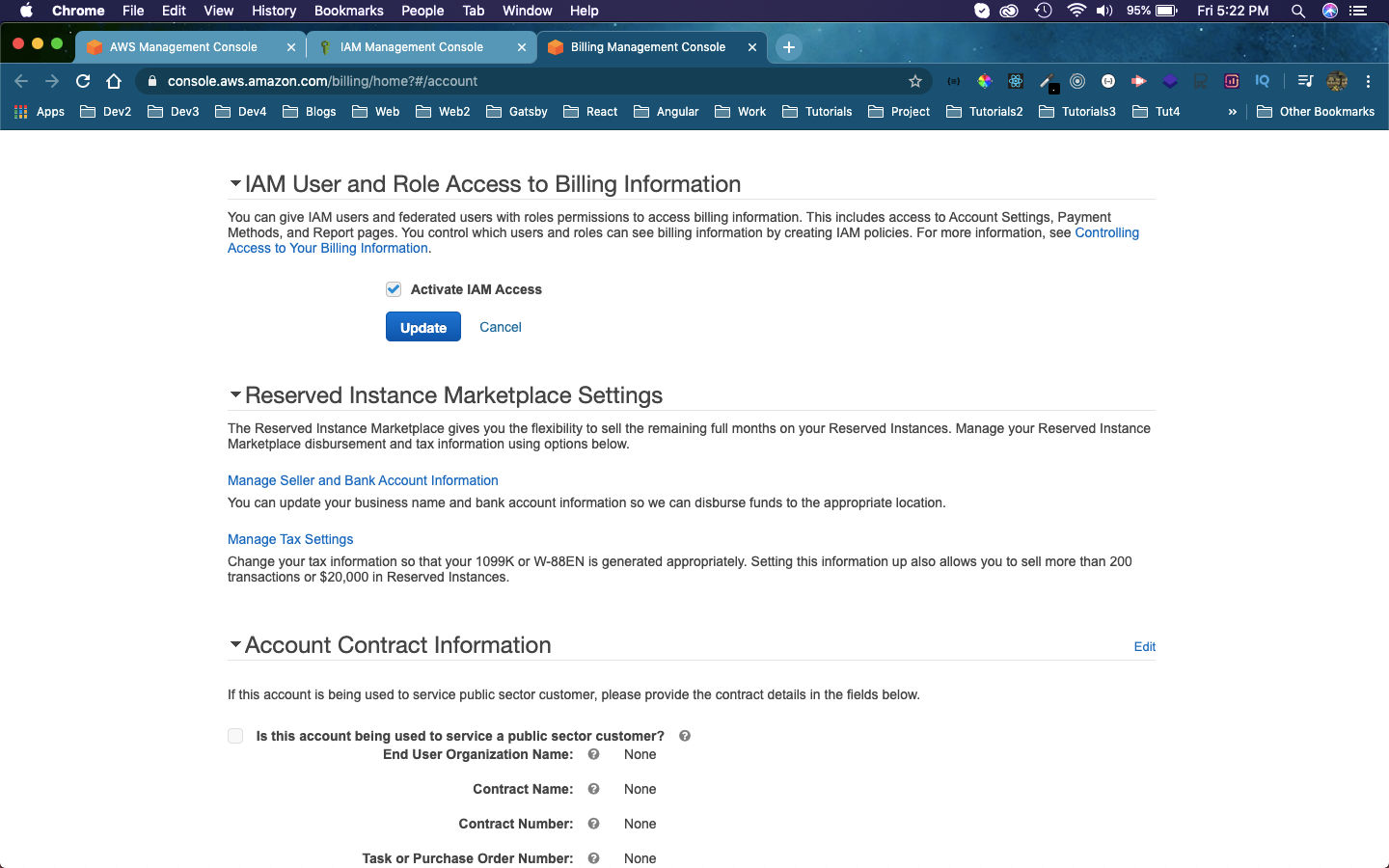Close the Billing Management Console tab
Screen dimensions: 1389x868
point(752,47)
